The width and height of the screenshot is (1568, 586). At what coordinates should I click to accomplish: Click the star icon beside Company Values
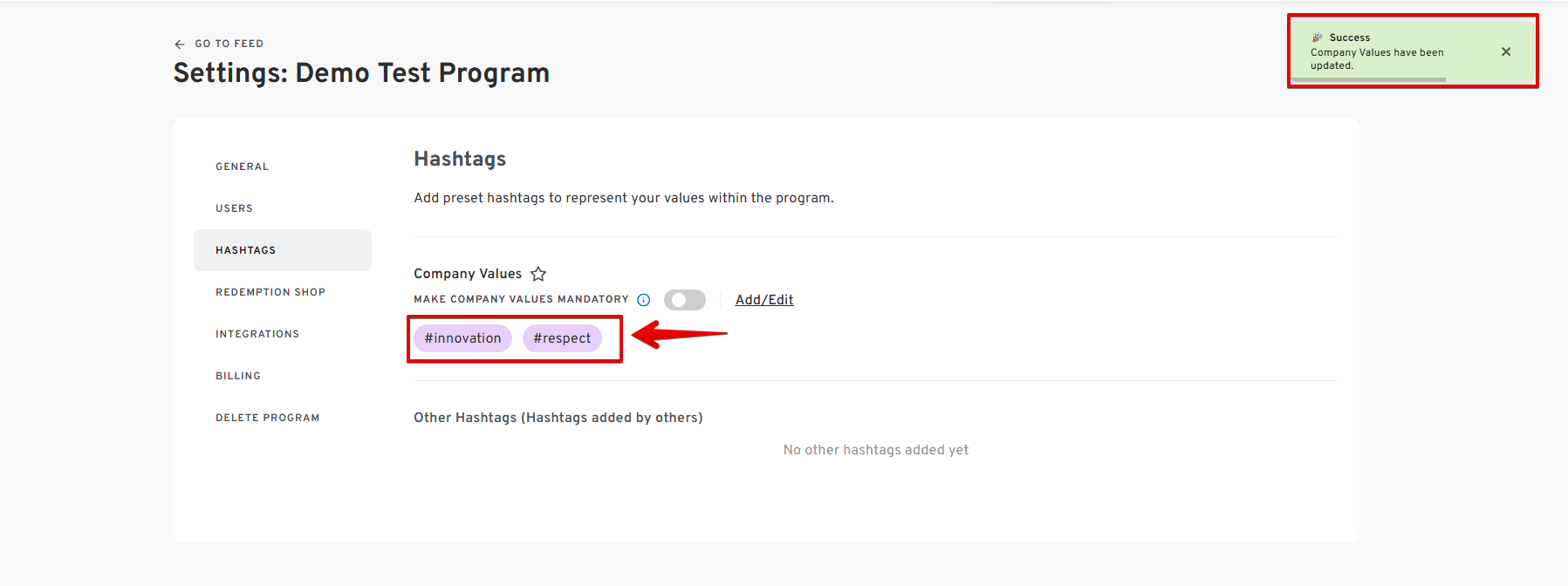pos(538,274)
